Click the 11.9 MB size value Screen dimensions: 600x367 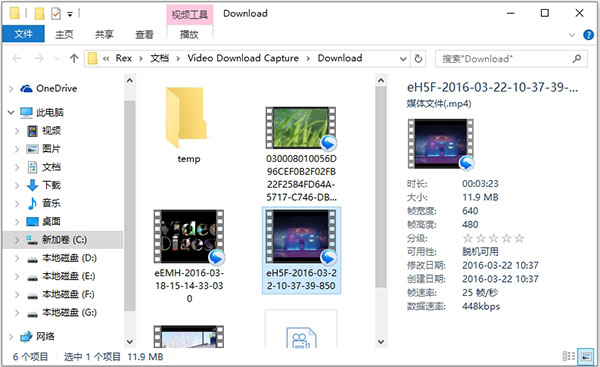[x=480, y=197]
